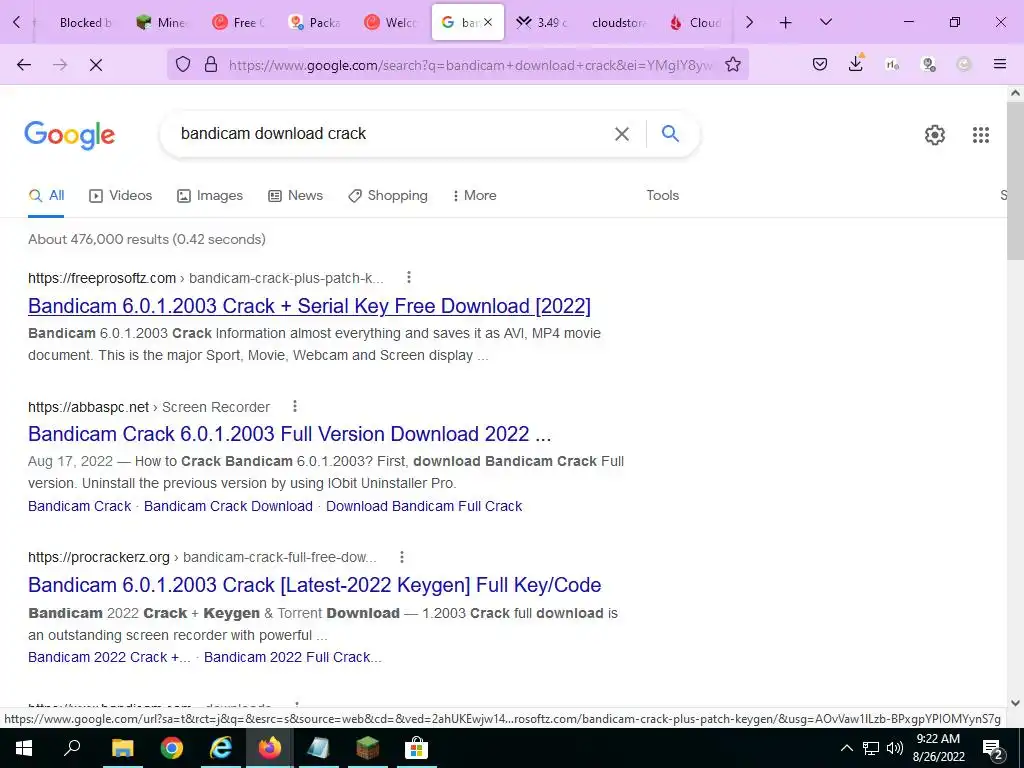
Task: Switch to the Minecraft tab
Action: [x=162, y=23]
